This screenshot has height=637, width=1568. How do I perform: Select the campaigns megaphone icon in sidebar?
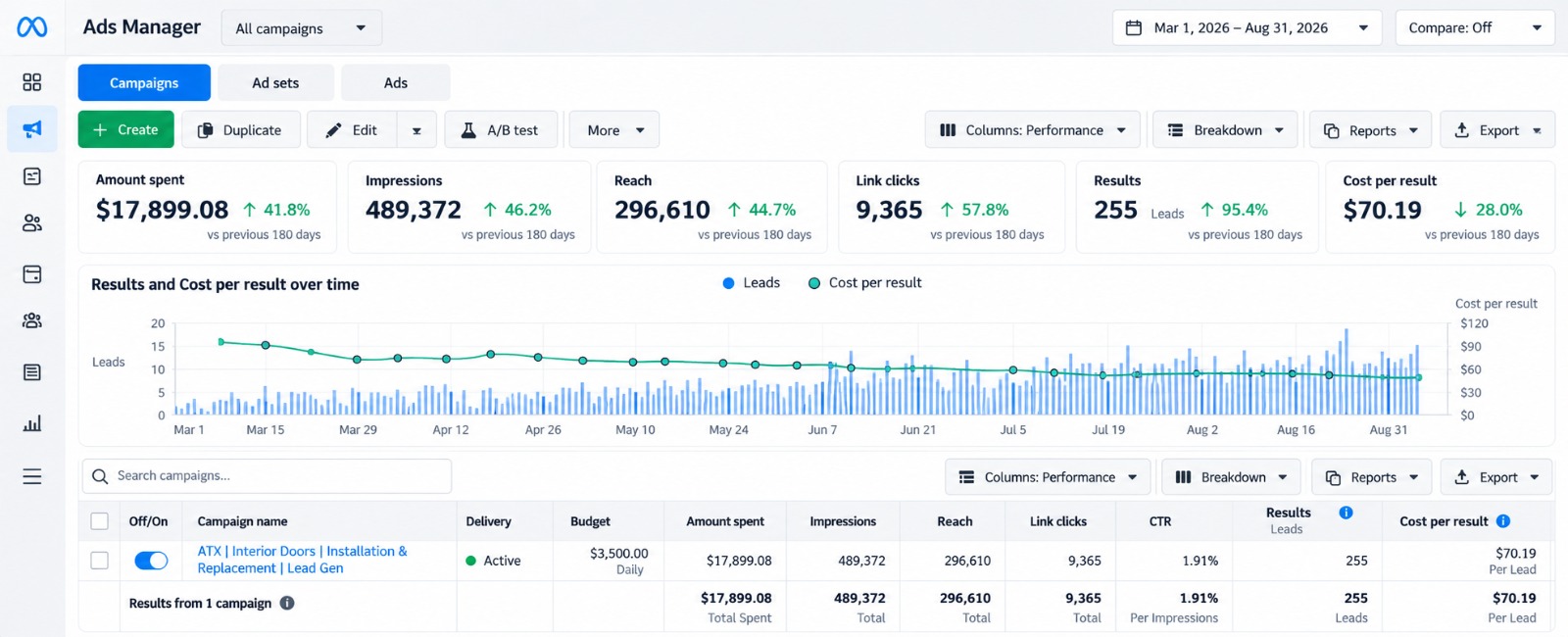(x=32, y=129)
